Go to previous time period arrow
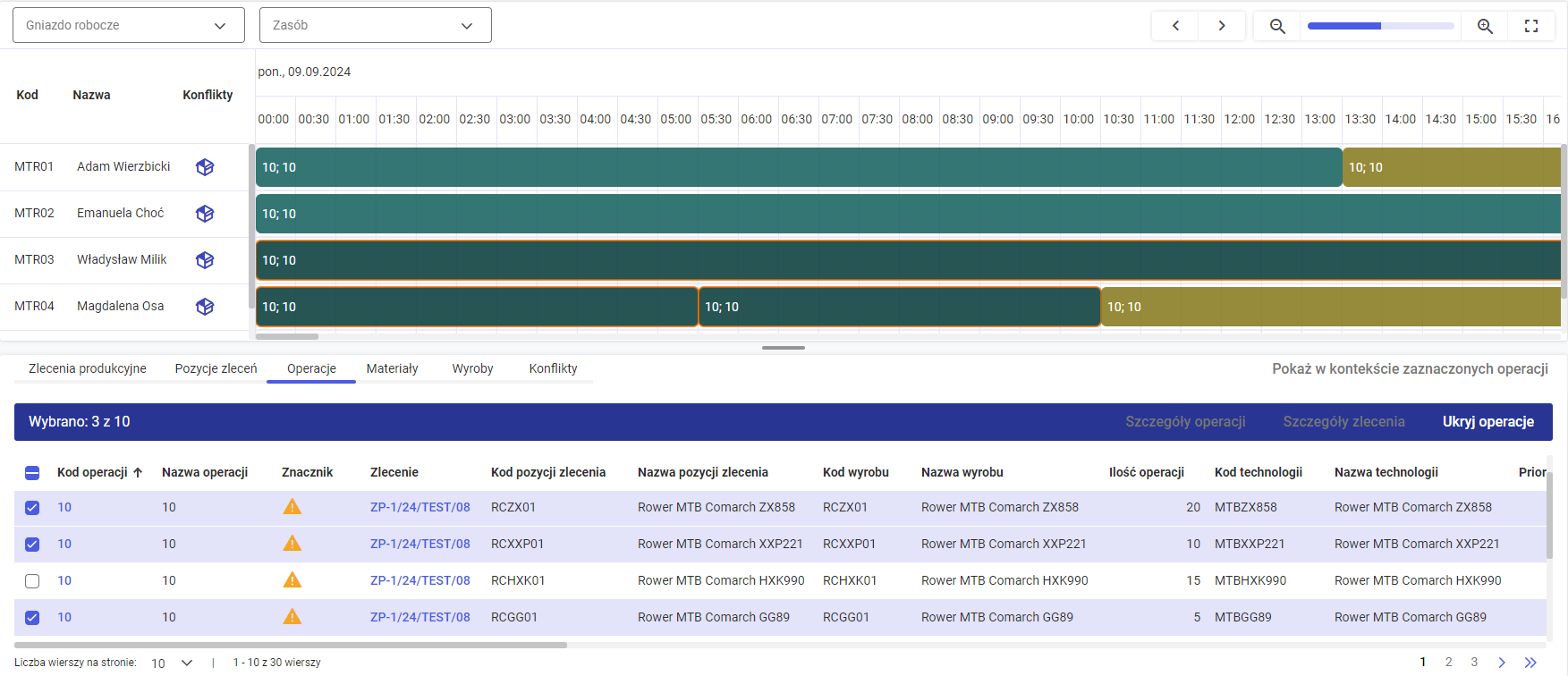Viewport: 1568px width, 676px height. (x=1176, y=26)
